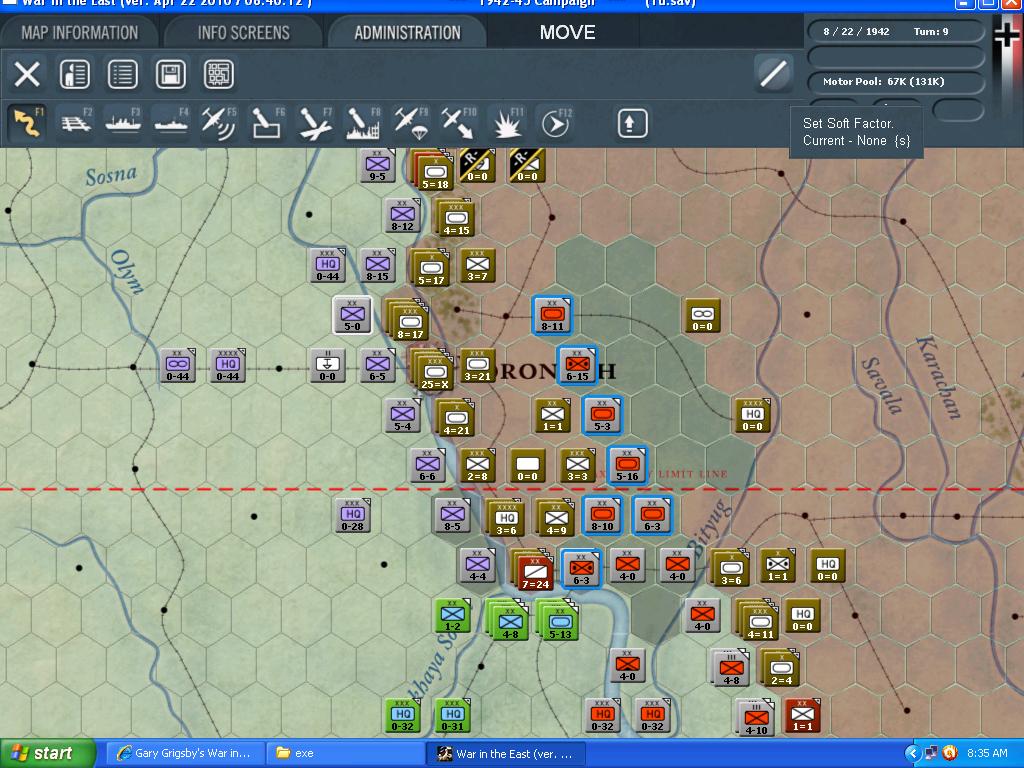Select the red 5-16 panzer unit
1024x768 pixels.
[627, 464]
